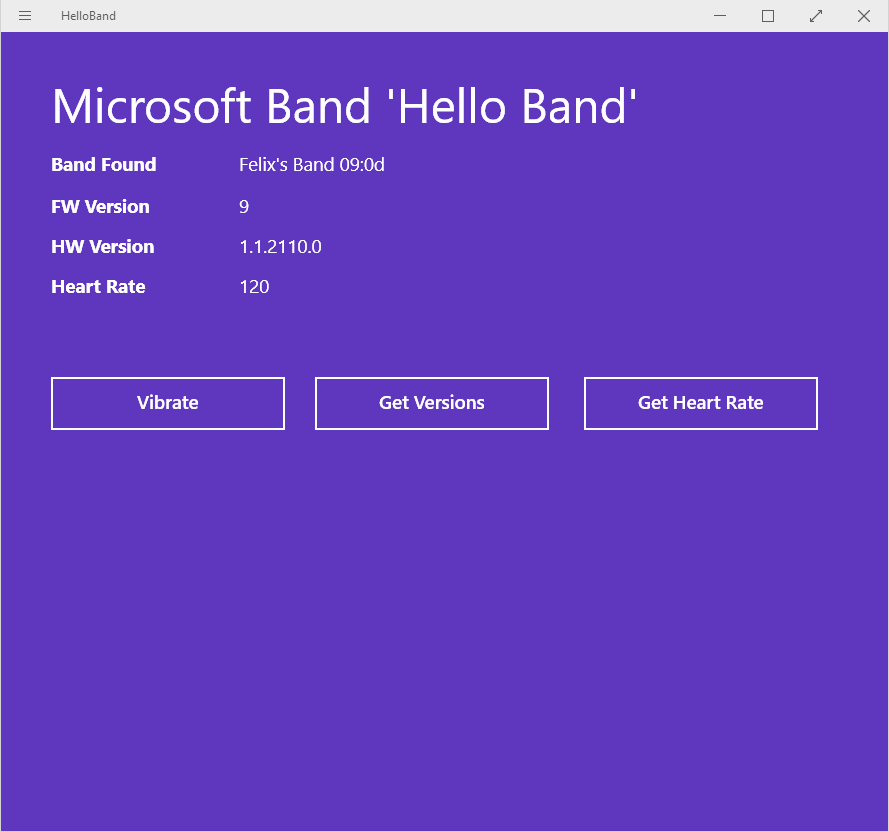Screen dimensions: 889x832
Task: Click the FW Version value 9
Action: (244, 207)
